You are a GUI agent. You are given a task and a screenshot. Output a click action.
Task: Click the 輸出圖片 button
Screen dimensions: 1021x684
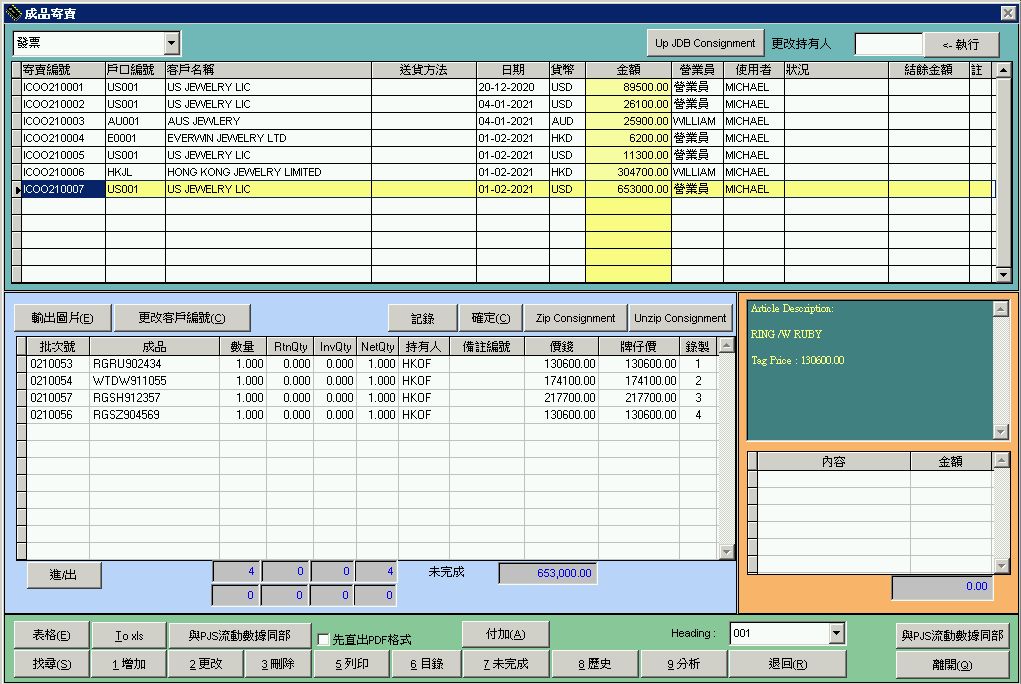click(x=63, y=318)
